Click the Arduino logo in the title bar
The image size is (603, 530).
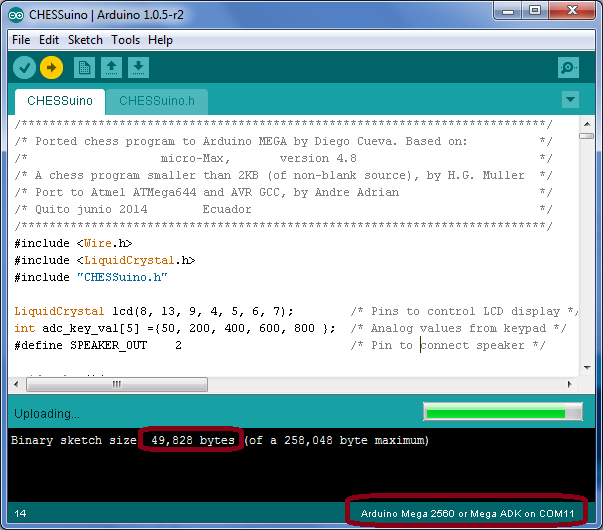pyautogui.click(x=16, y=15)
